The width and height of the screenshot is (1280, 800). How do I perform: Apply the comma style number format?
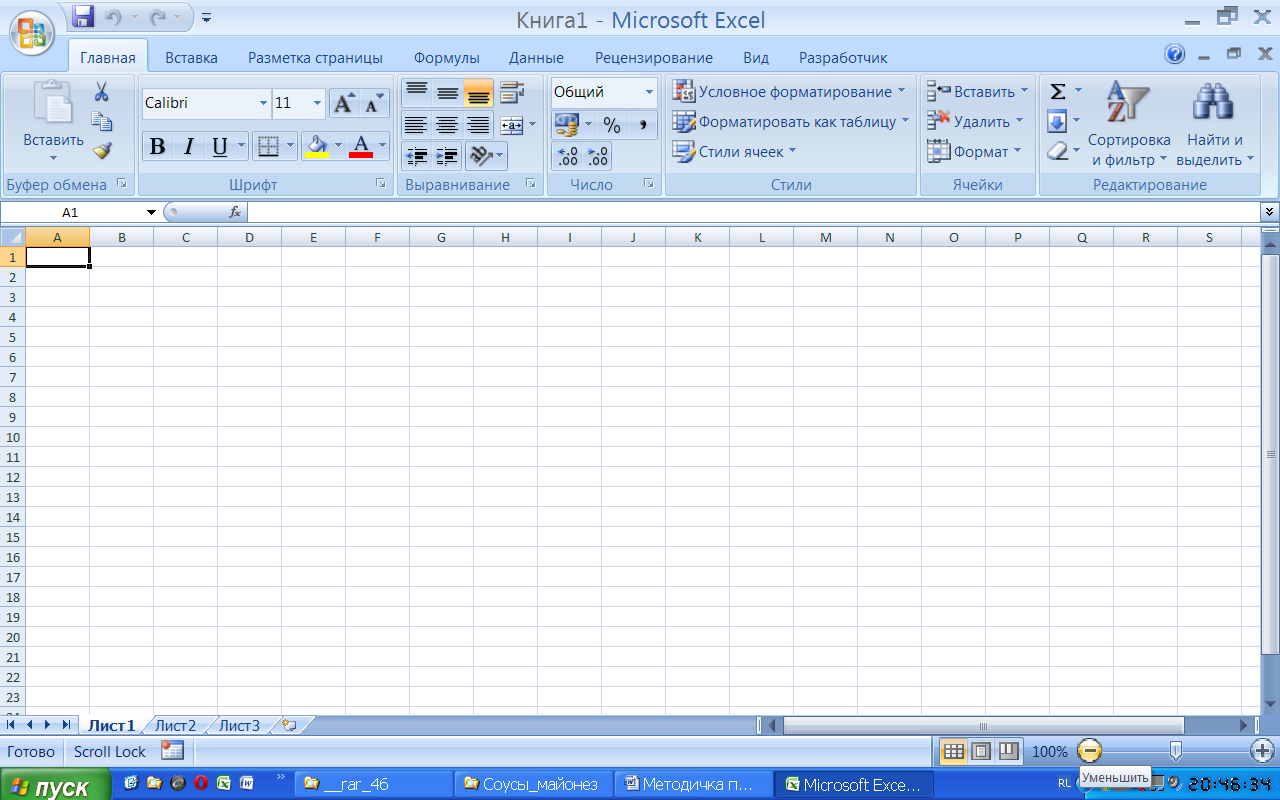coord(643,125)
